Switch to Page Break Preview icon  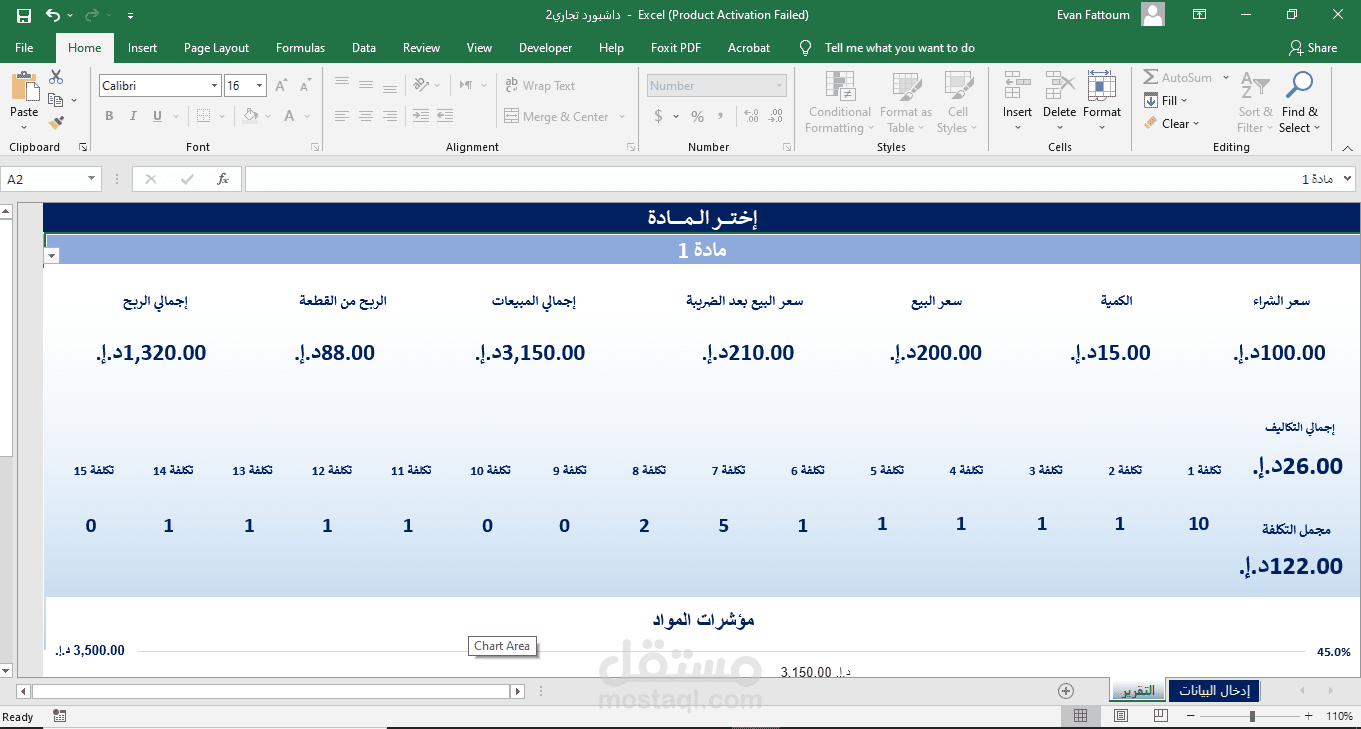click(x=1160, y=716)
